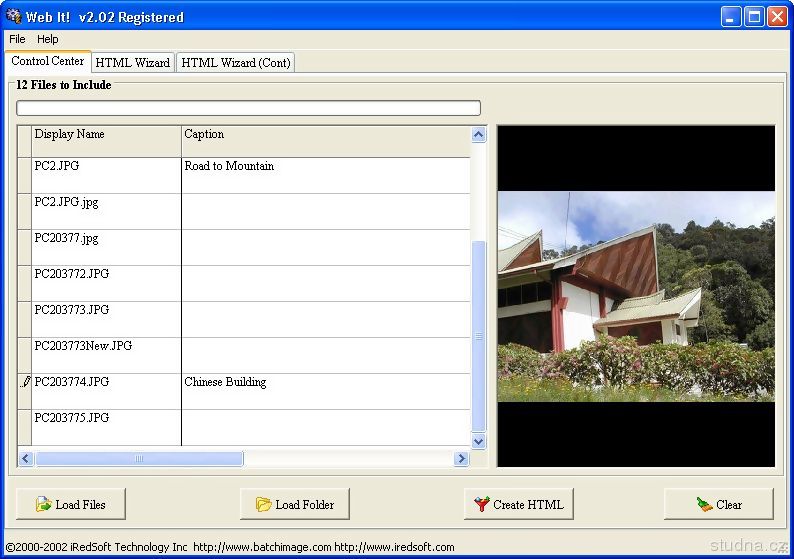Screen dimensions: 794x559
Task: Select the Control Center tab
Action: [x=47, y=61]
